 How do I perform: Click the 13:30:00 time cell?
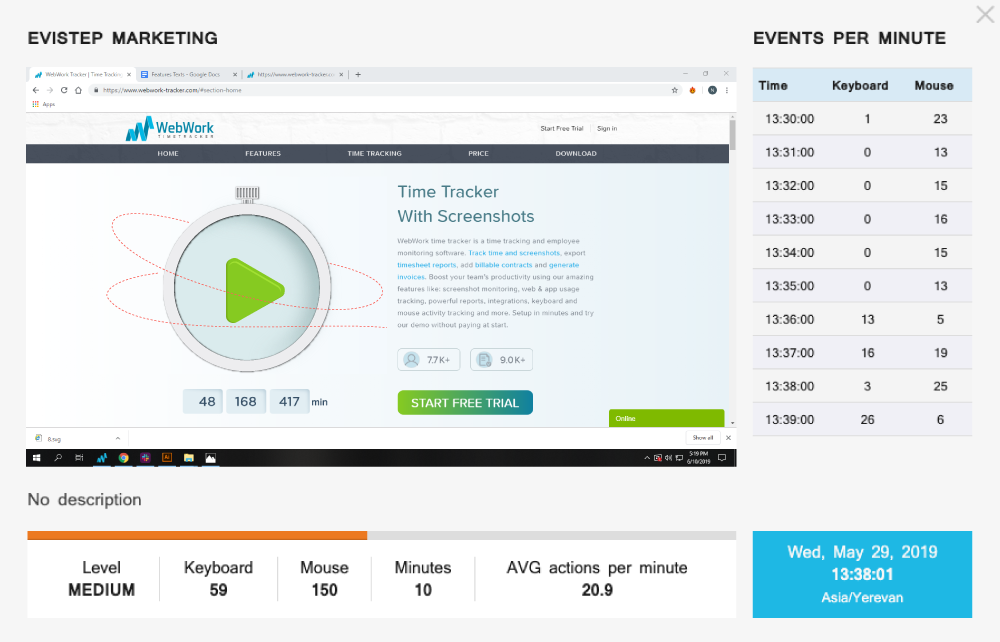click(790, 119)
